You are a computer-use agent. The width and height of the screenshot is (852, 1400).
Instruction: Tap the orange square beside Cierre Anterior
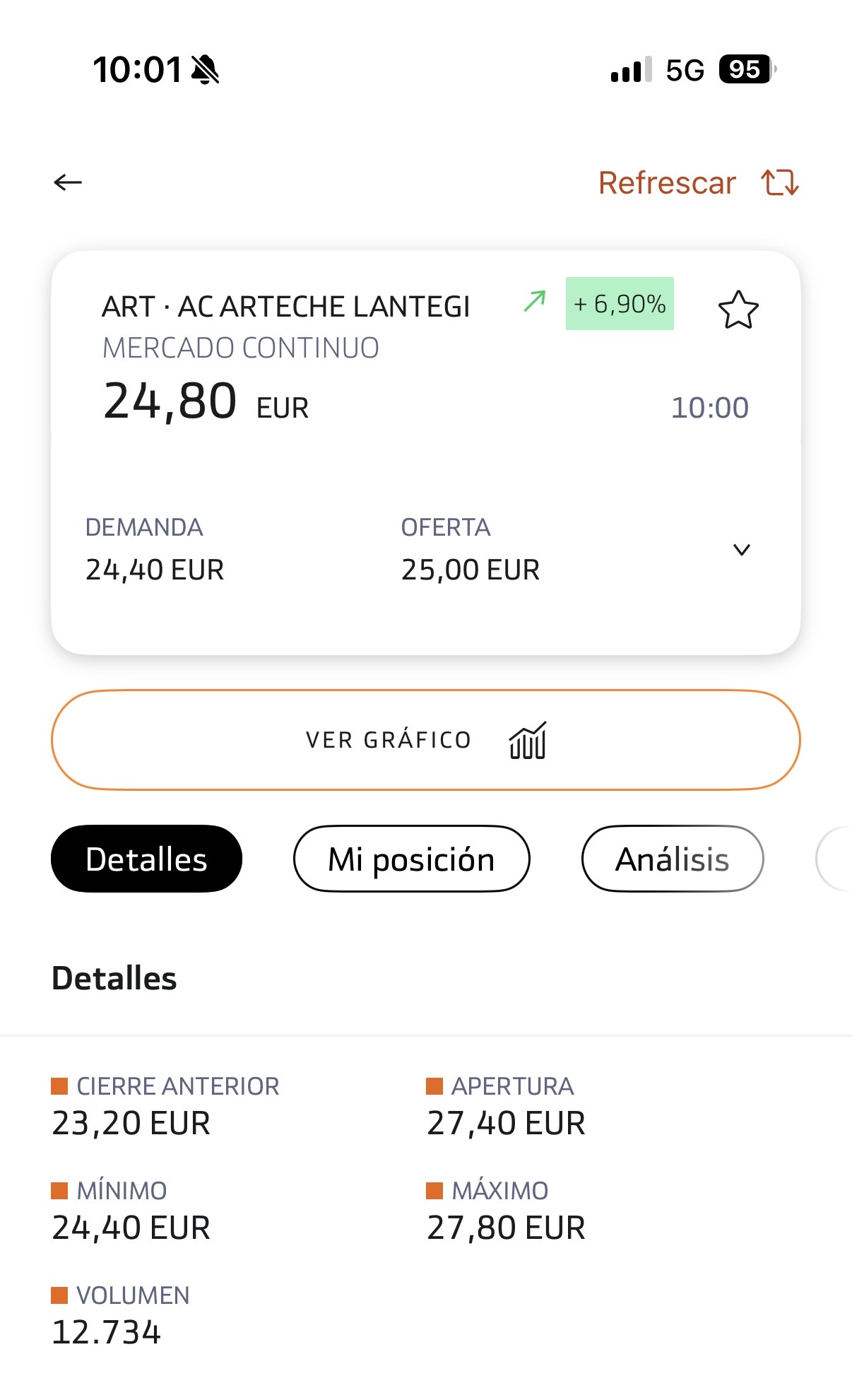pyautogui.click(x=59, y=1086)
